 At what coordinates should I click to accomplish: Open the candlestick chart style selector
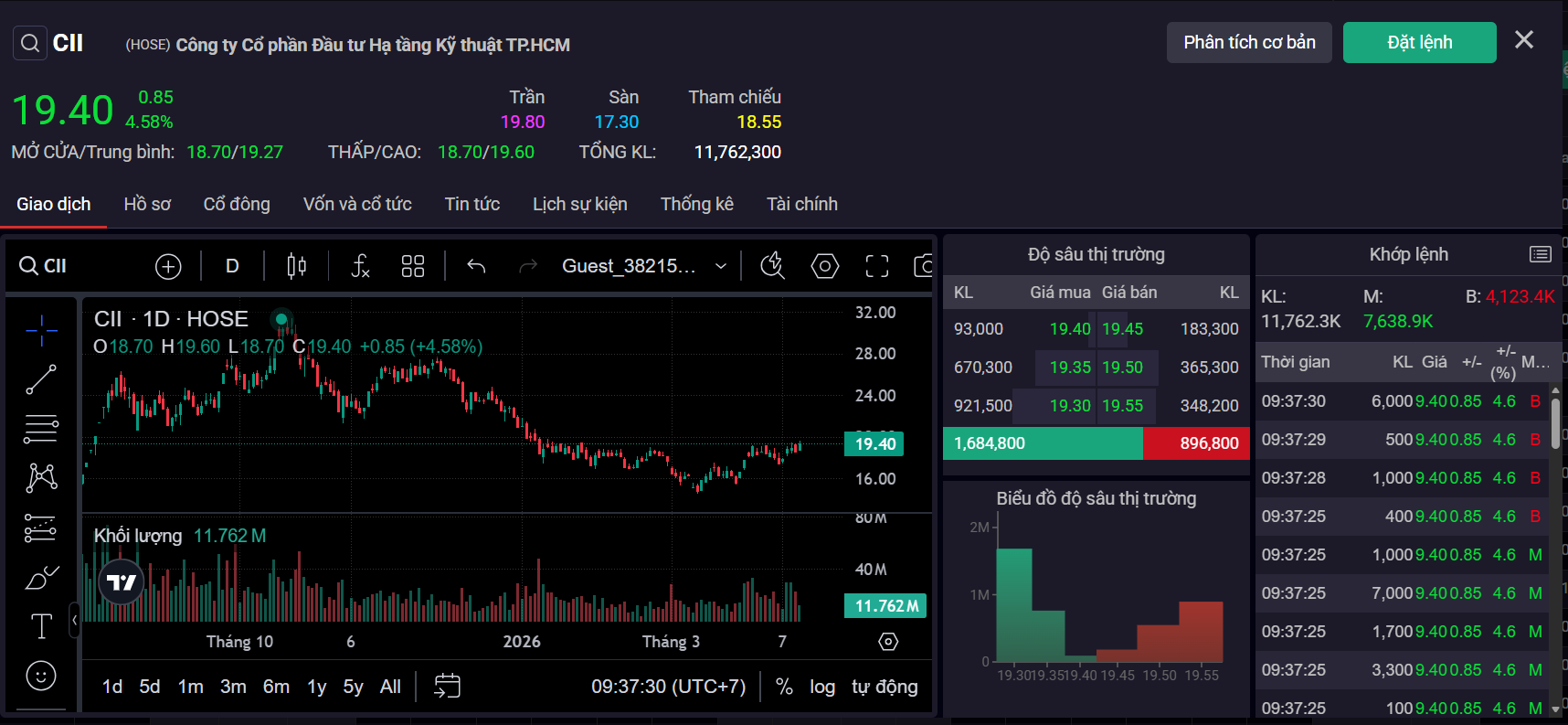(296, 266)
